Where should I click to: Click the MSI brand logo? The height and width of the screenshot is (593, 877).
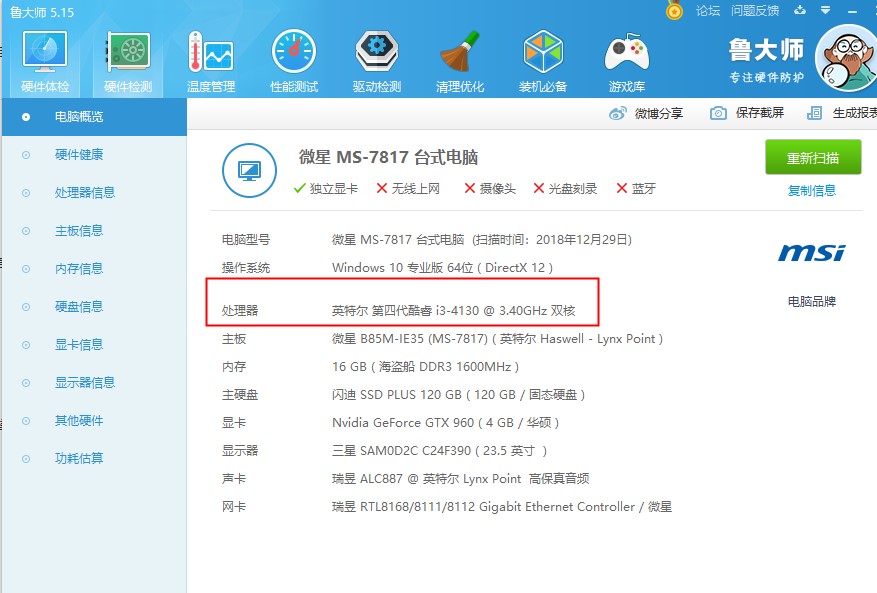812,252
